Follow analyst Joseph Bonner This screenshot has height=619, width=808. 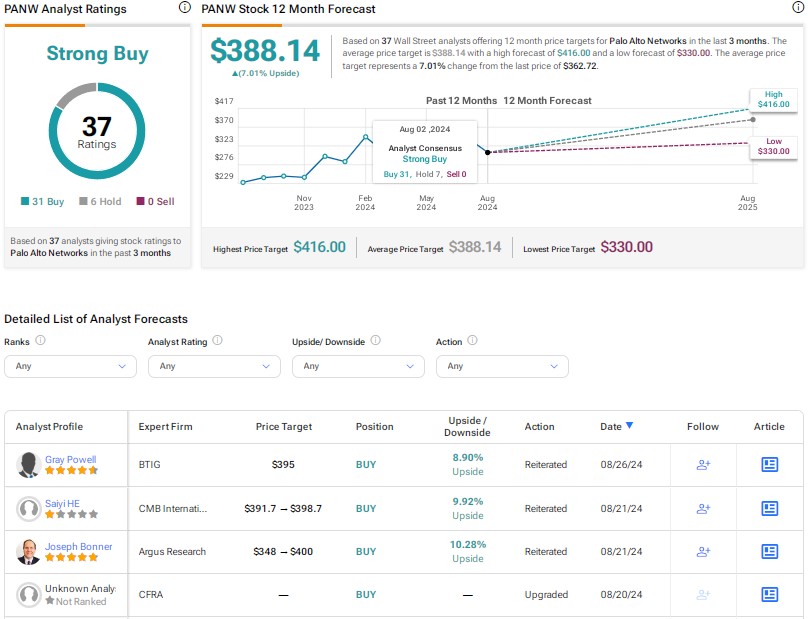click(x=703, y=551)
